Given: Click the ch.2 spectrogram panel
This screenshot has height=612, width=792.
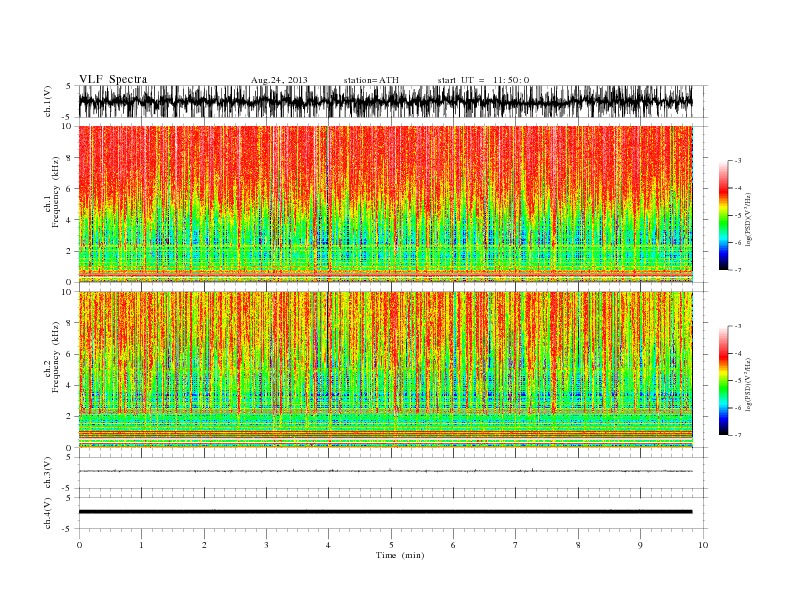Looking at the screenshot, I should point(385,370).
